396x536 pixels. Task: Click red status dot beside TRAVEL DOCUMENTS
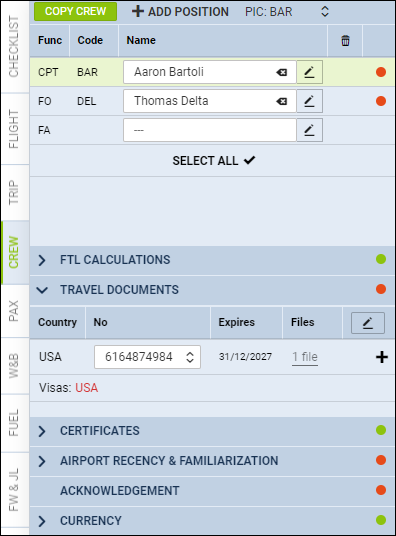pyautogui.click(x=381, y=289)
